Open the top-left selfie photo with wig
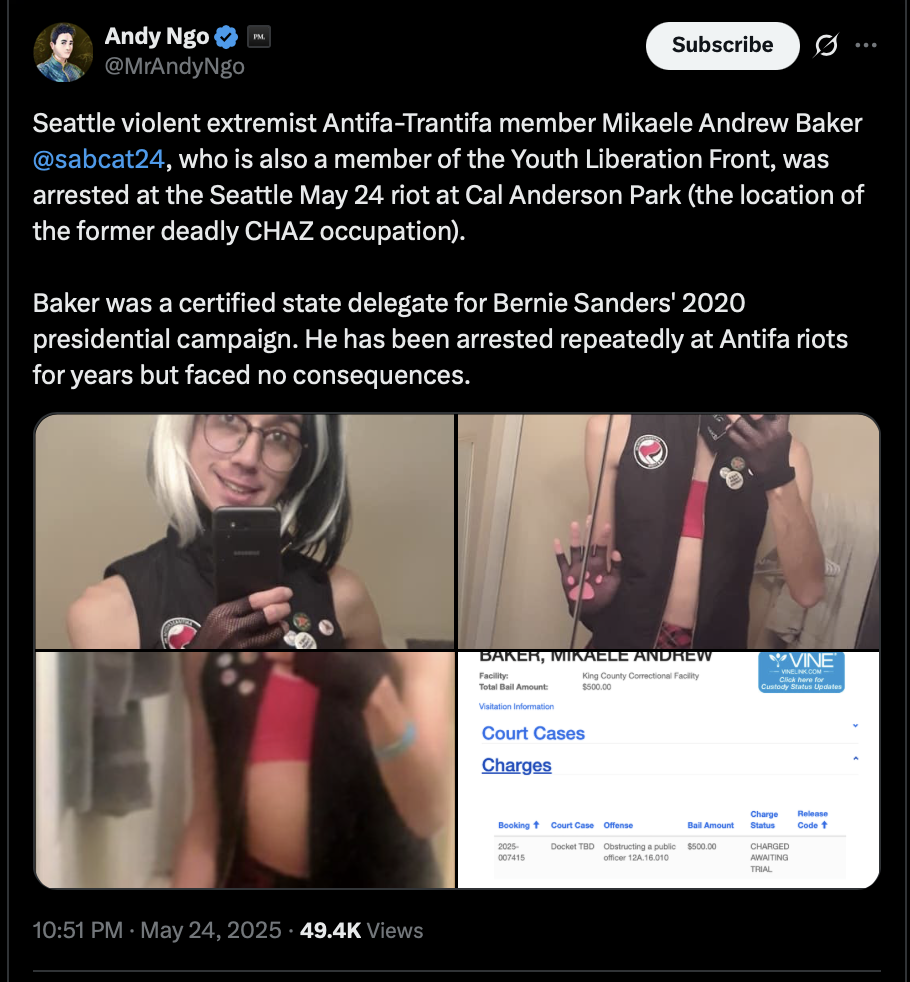 (x=245, y=531)
